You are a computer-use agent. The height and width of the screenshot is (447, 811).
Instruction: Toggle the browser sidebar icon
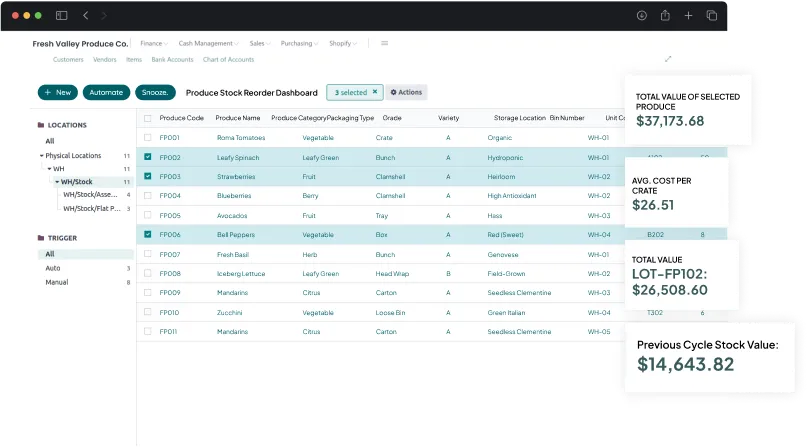(x=61, y=15)
